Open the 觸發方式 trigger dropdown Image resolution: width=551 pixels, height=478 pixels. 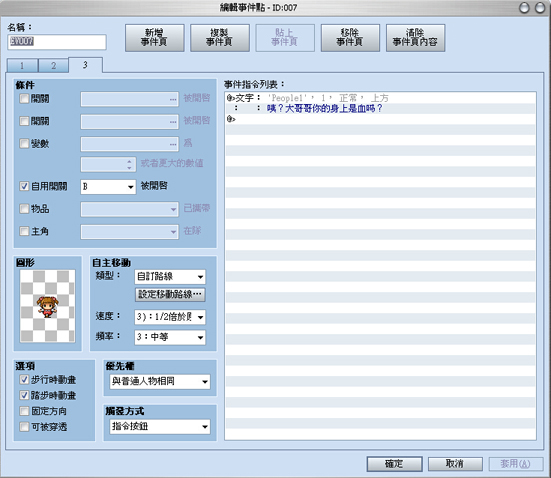(x=160, y=427)
